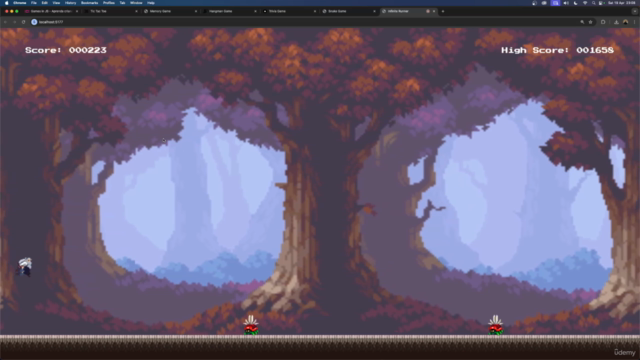The image size is (640, 360).
Task: Click the white-haired runner character
Action: point(24,267)
